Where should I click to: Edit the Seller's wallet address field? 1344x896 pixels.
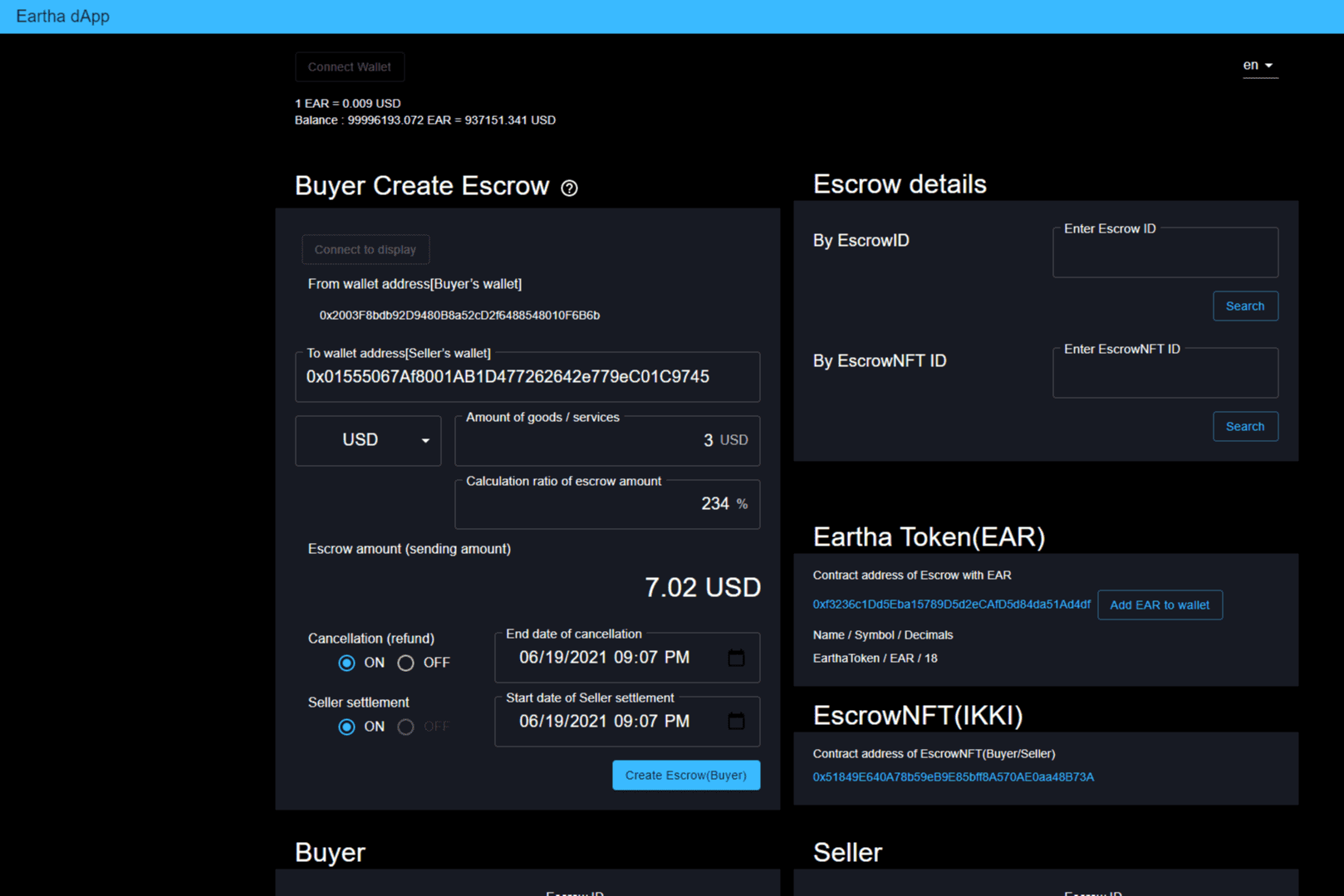pyautogui.click(x=527, y=377)
